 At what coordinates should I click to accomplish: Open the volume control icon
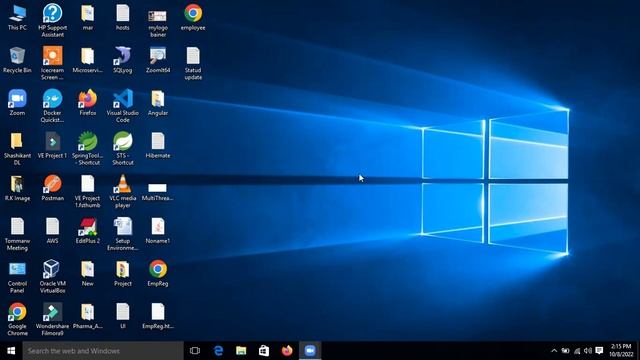pos(588,351)
